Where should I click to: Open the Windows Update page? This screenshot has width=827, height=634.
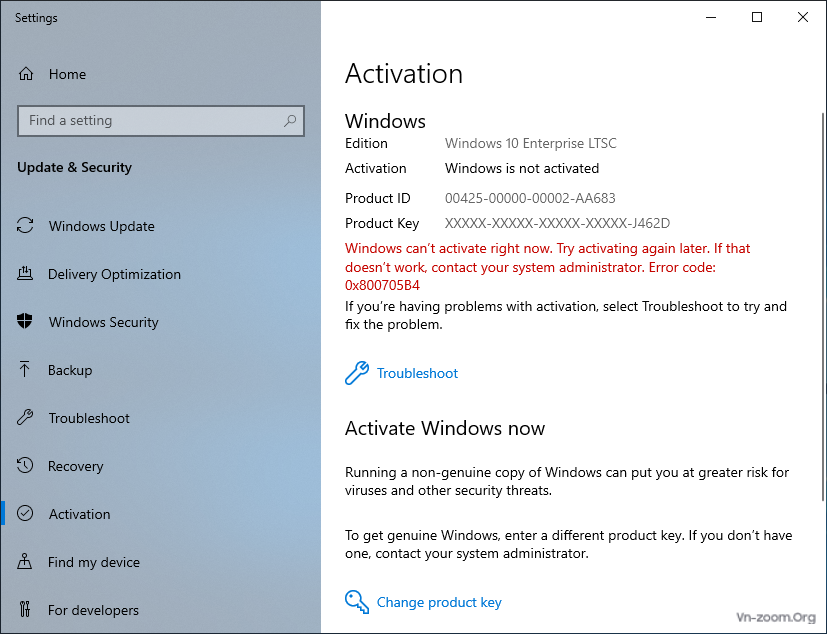click(x=101, y=226)
